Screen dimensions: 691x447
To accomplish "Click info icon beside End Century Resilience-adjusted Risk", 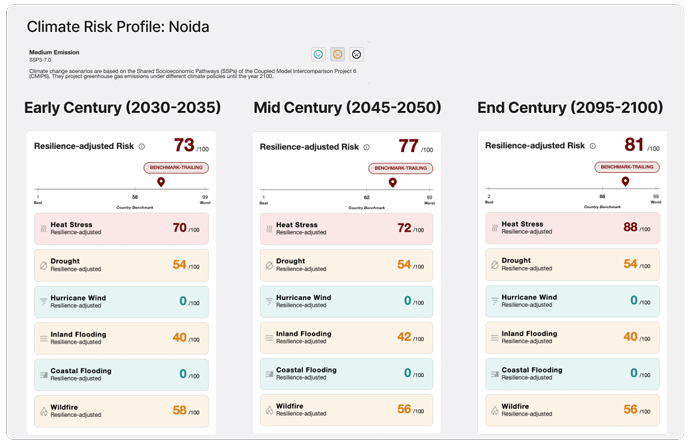I will (593, 146).
